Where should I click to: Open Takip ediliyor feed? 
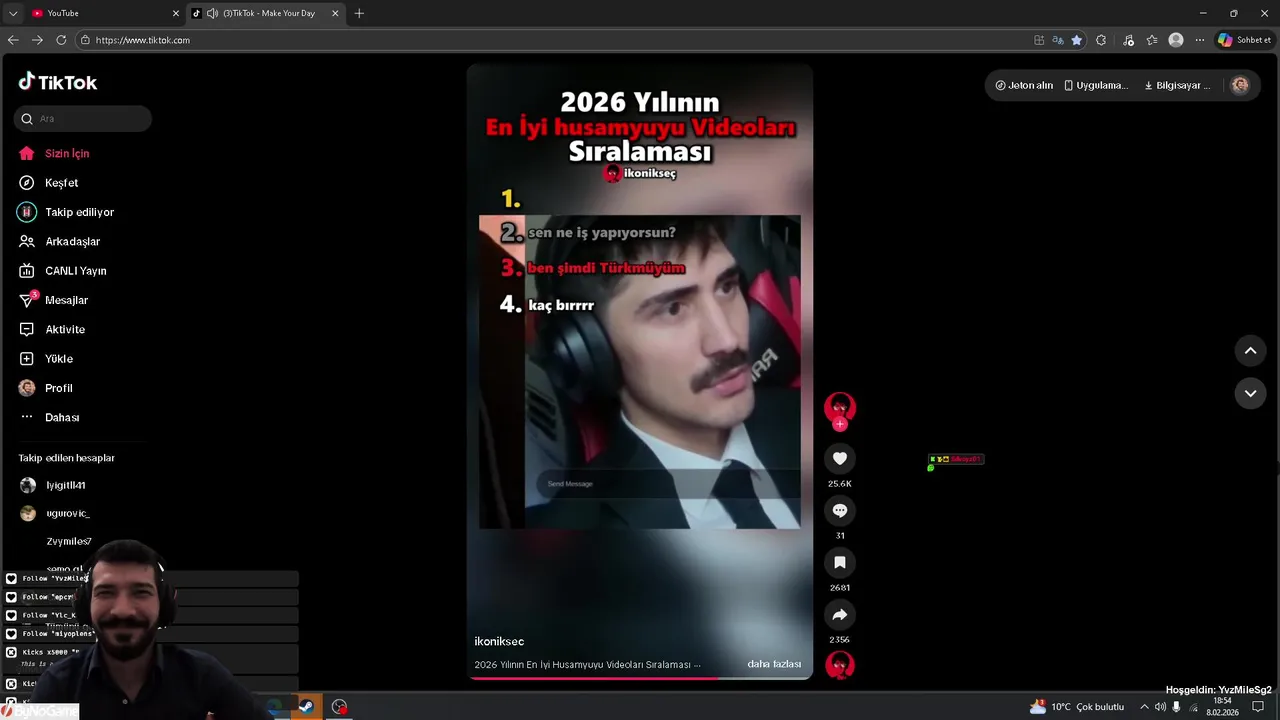coord(66,212)
